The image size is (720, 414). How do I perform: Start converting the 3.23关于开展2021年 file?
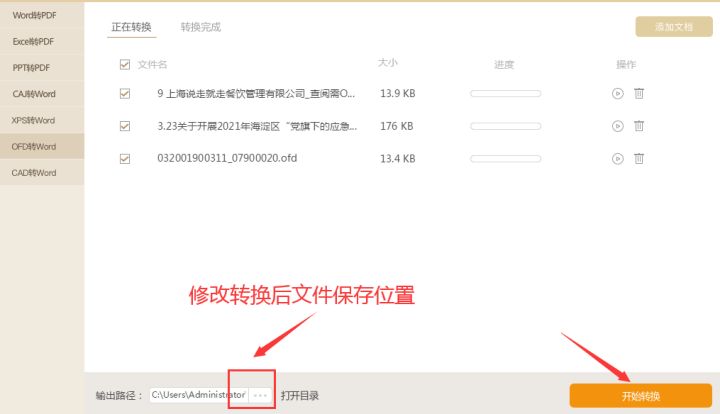tap(618, 126)
